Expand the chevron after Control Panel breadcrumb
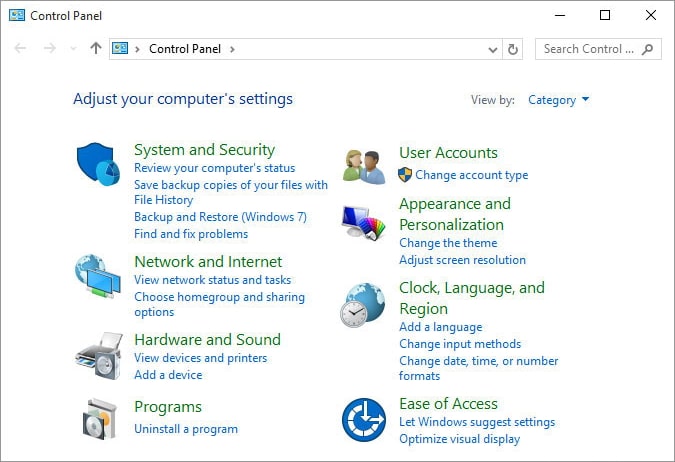Screen dimensions: 675x462 [233, 49]
